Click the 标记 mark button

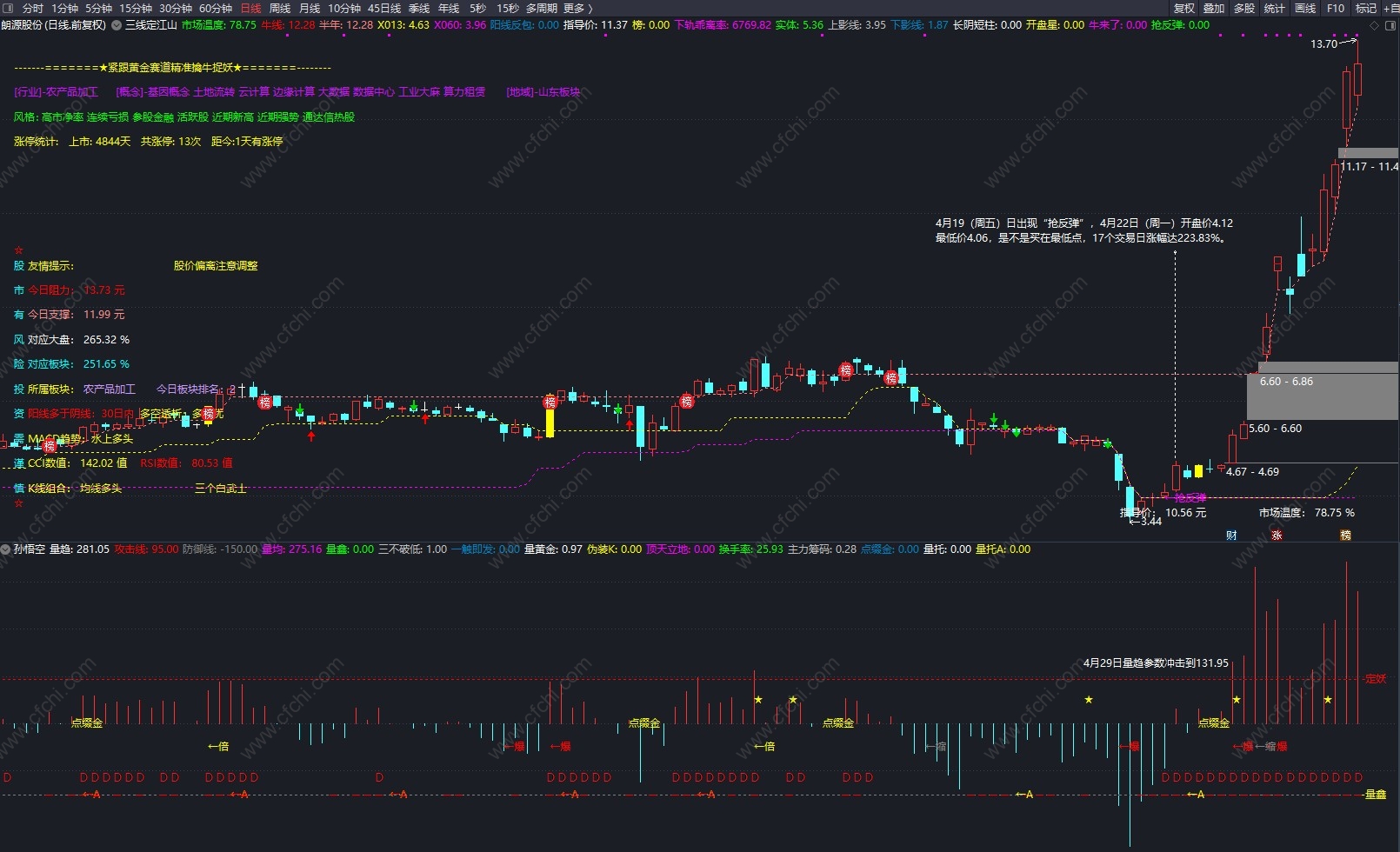(x=1366, y=8)
